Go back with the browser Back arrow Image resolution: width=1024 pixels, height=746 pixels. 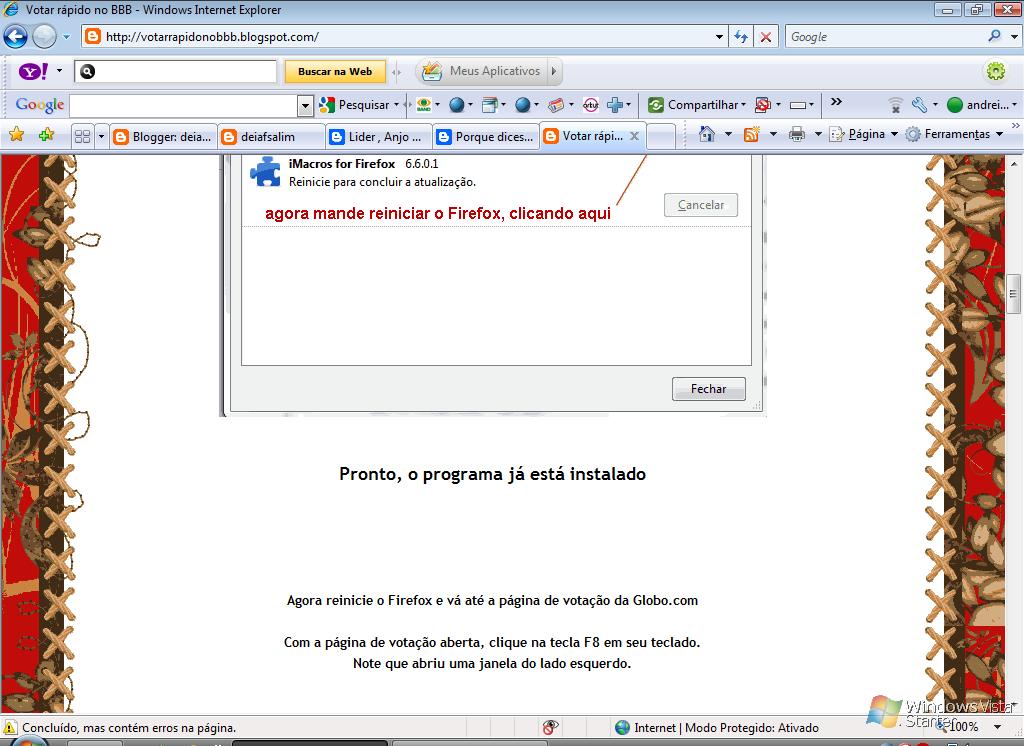pos(16,37)
